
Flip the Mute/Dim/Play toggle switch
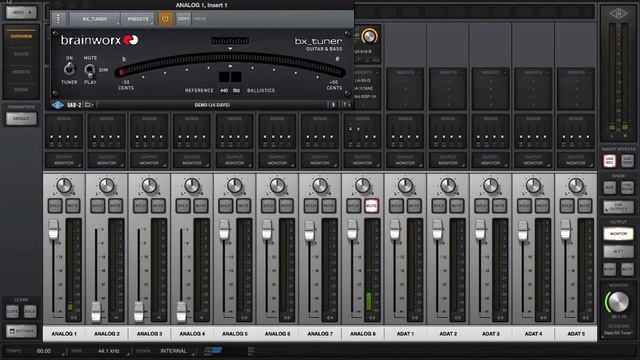point(89,70)
